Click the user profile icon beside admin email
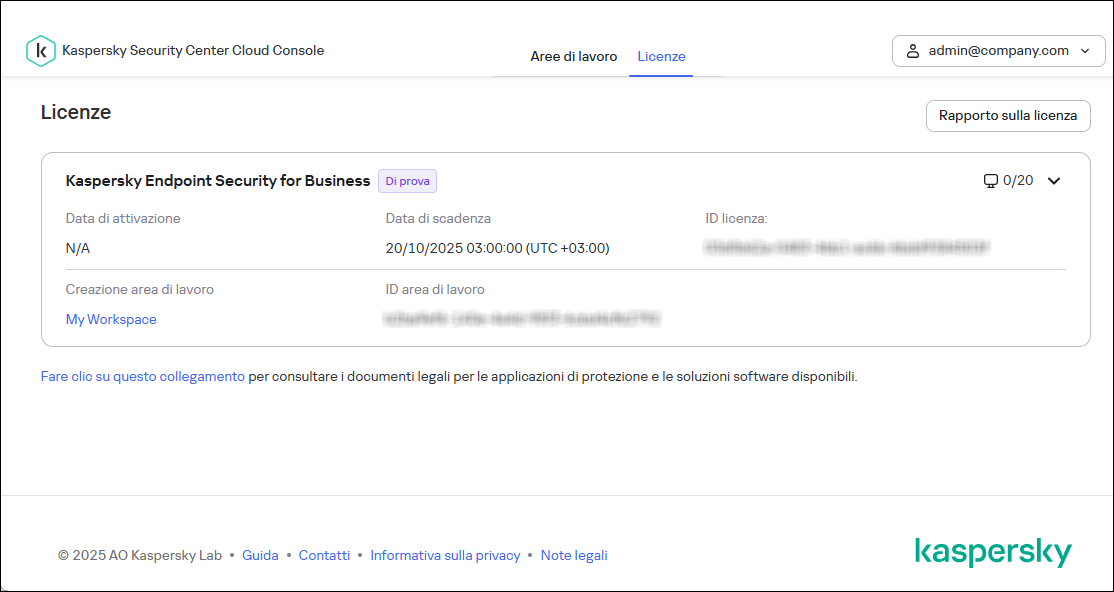The image size is (1114, 592). [911, 50]
